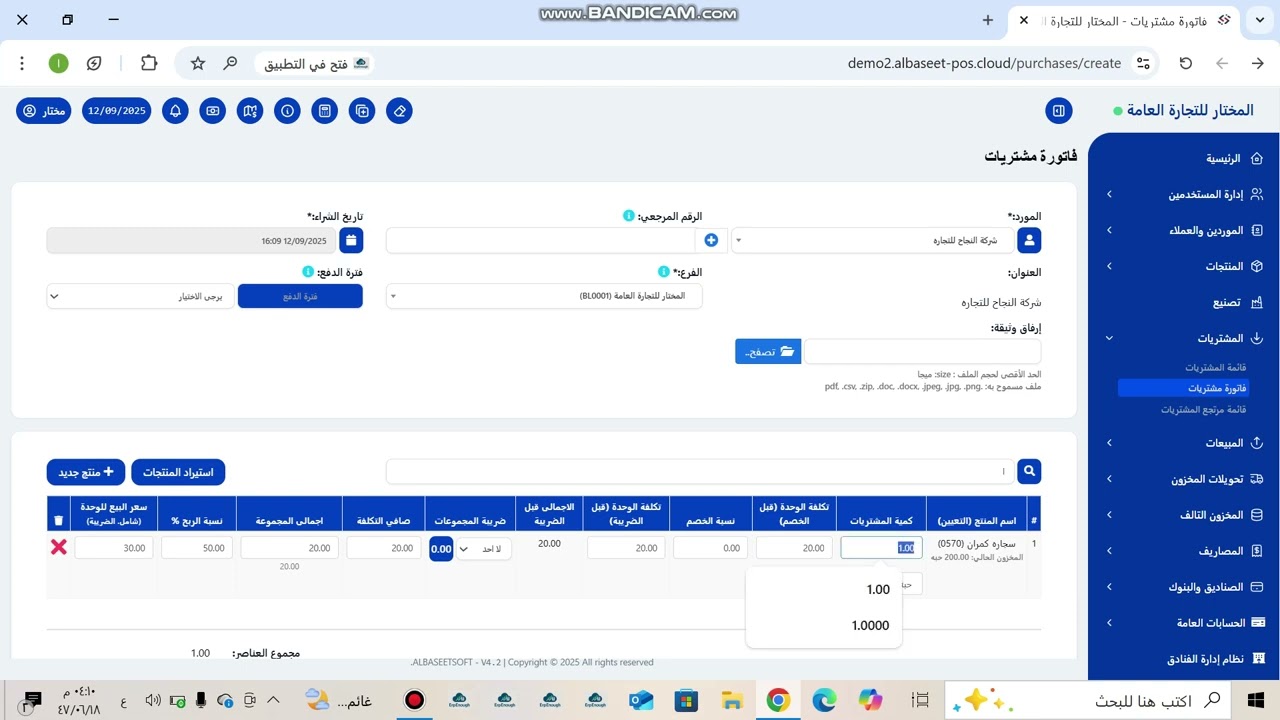
Task: Open the لا احد group tax dropdown
Action: [483, 548]
